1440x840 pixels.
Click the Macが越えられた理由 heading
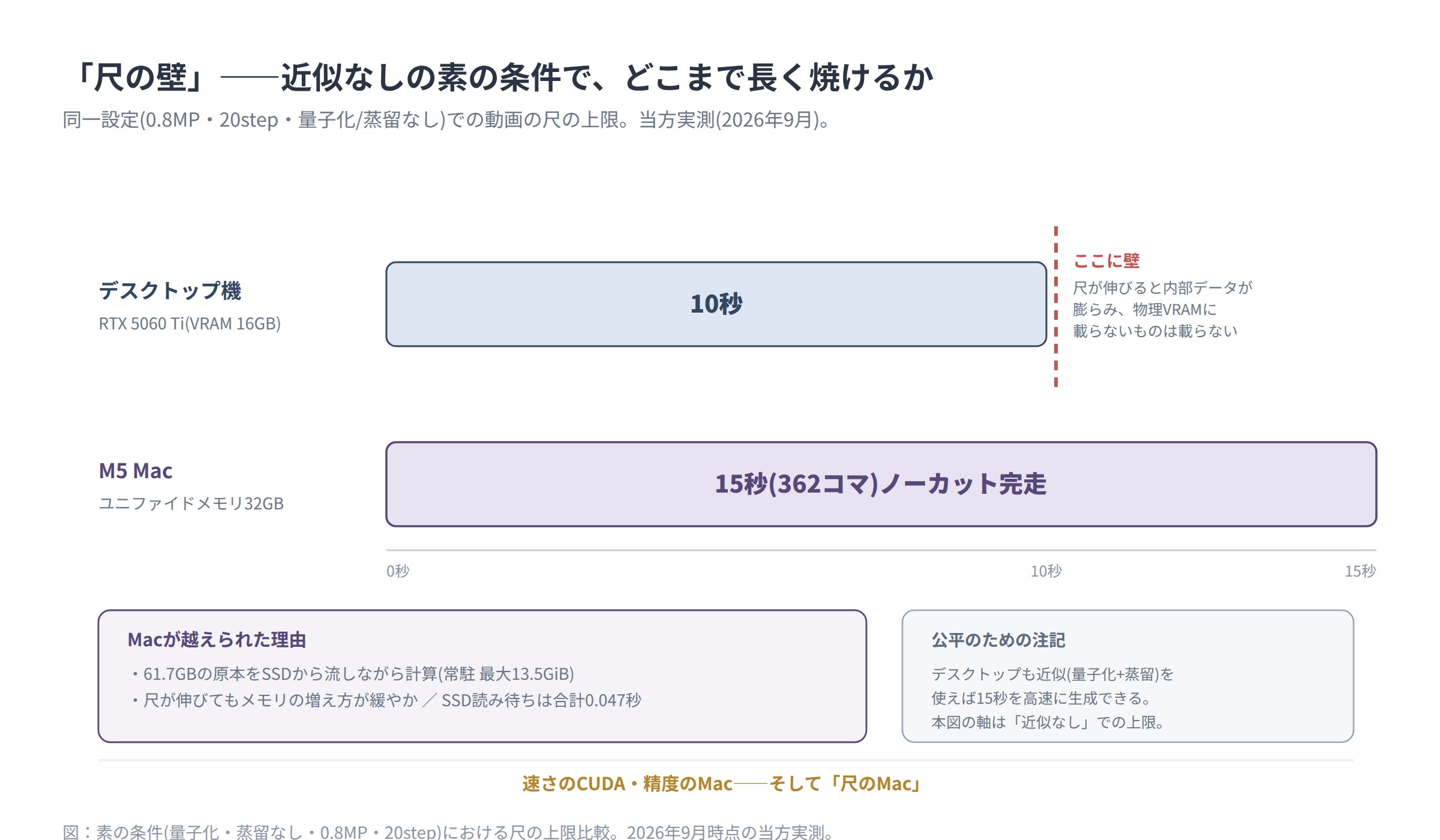click(217, 640)
